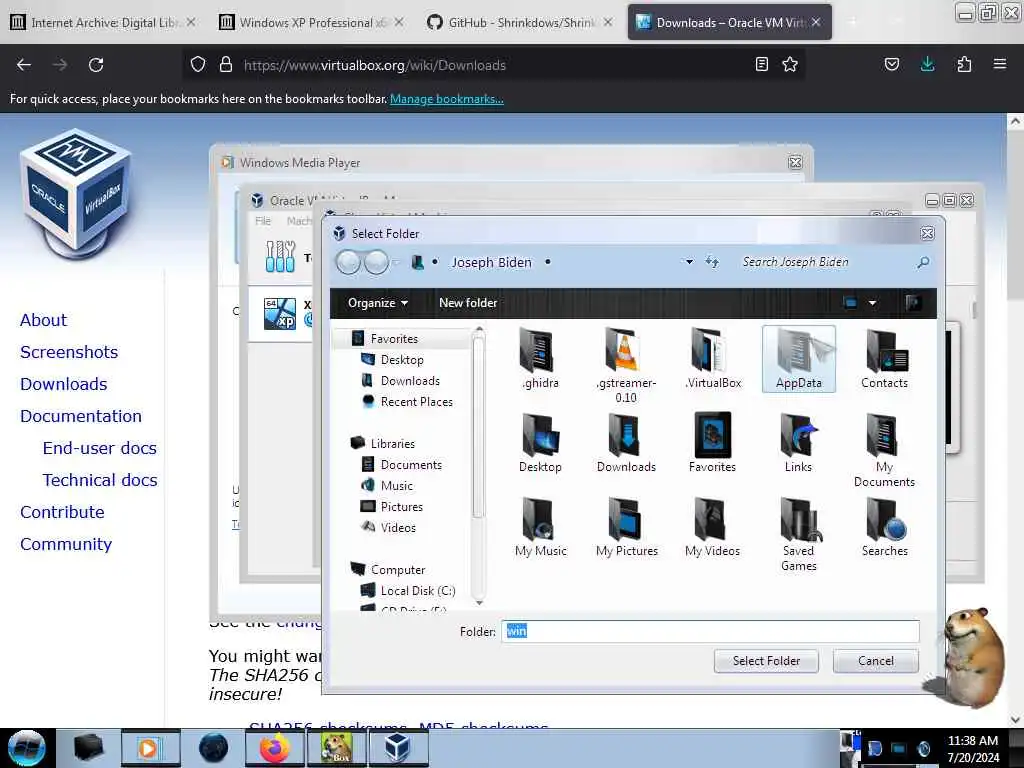Expand the address bar history dropdown
This screenshot has height=768, width=1024.
[x=689, y=263]
